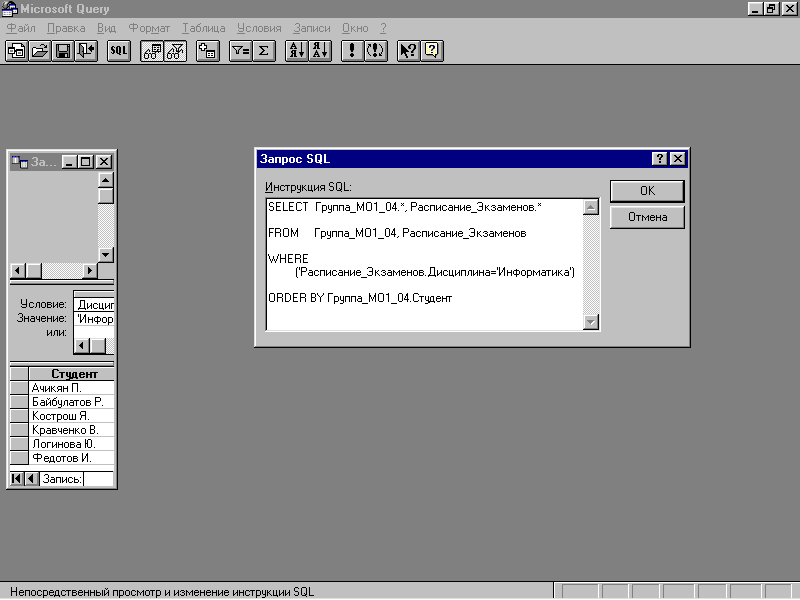
Task: Click the criteria pane scroll left arrow
Action: coord(82,346)
